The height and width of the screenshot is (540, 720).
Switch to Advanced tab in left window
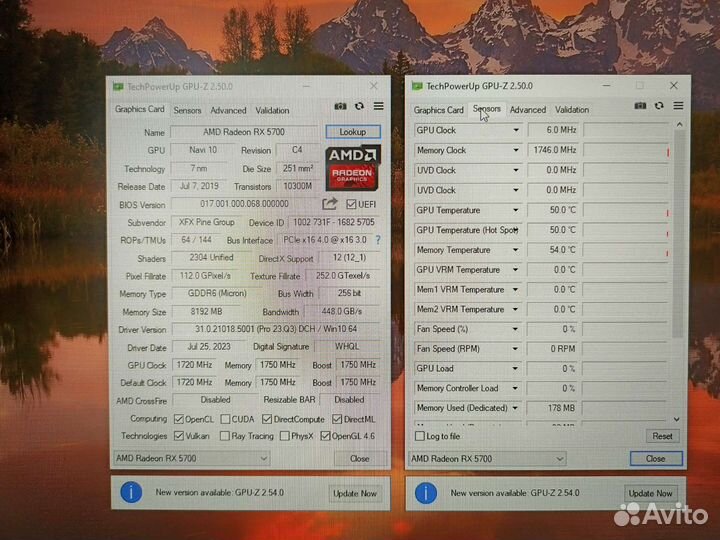click(228, 111)
